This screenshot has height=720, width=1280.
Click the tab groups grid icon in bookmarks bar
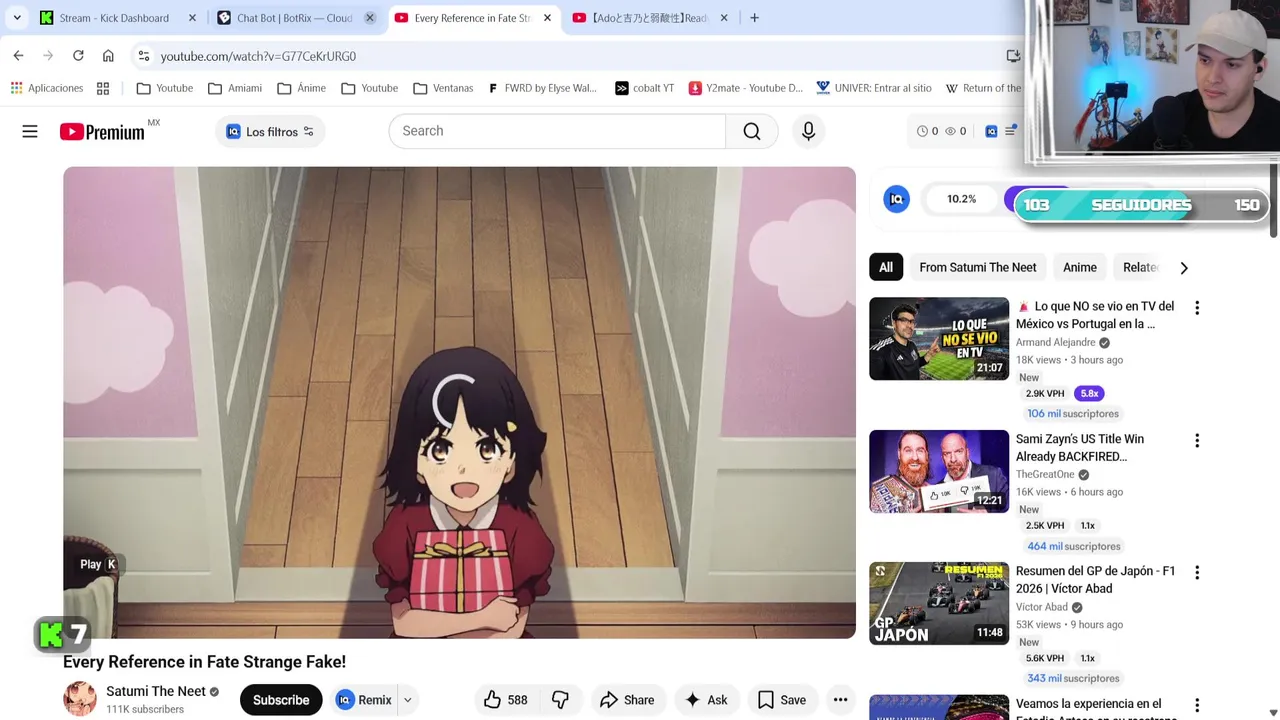[x=103, y=88]
